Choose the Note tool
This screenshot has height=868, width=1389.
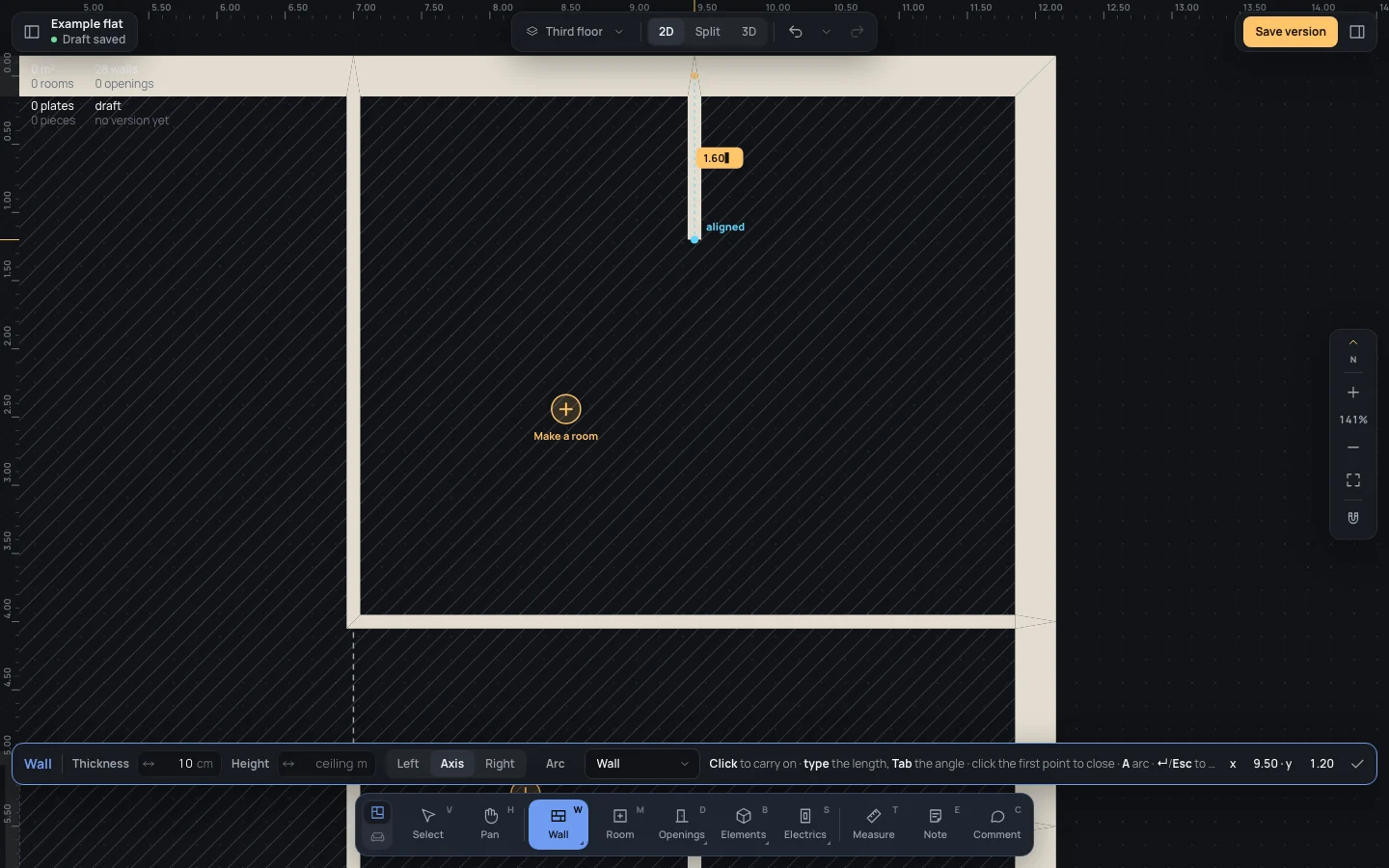(936, 825)
